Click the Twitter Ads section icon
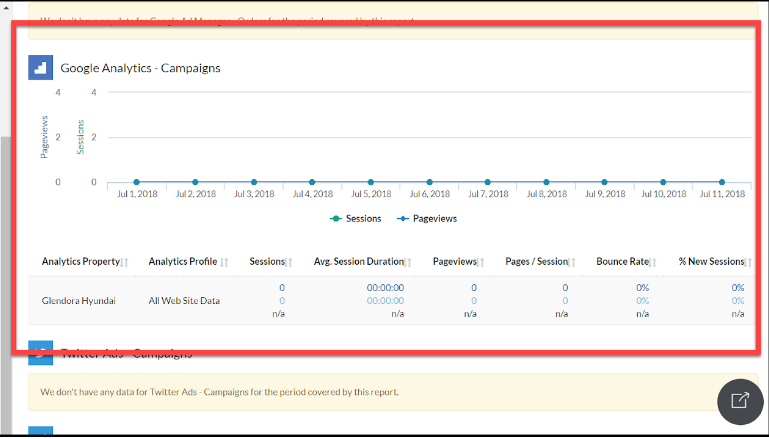Viewport: 769px width, 439px height. click(x=40, y=353)
